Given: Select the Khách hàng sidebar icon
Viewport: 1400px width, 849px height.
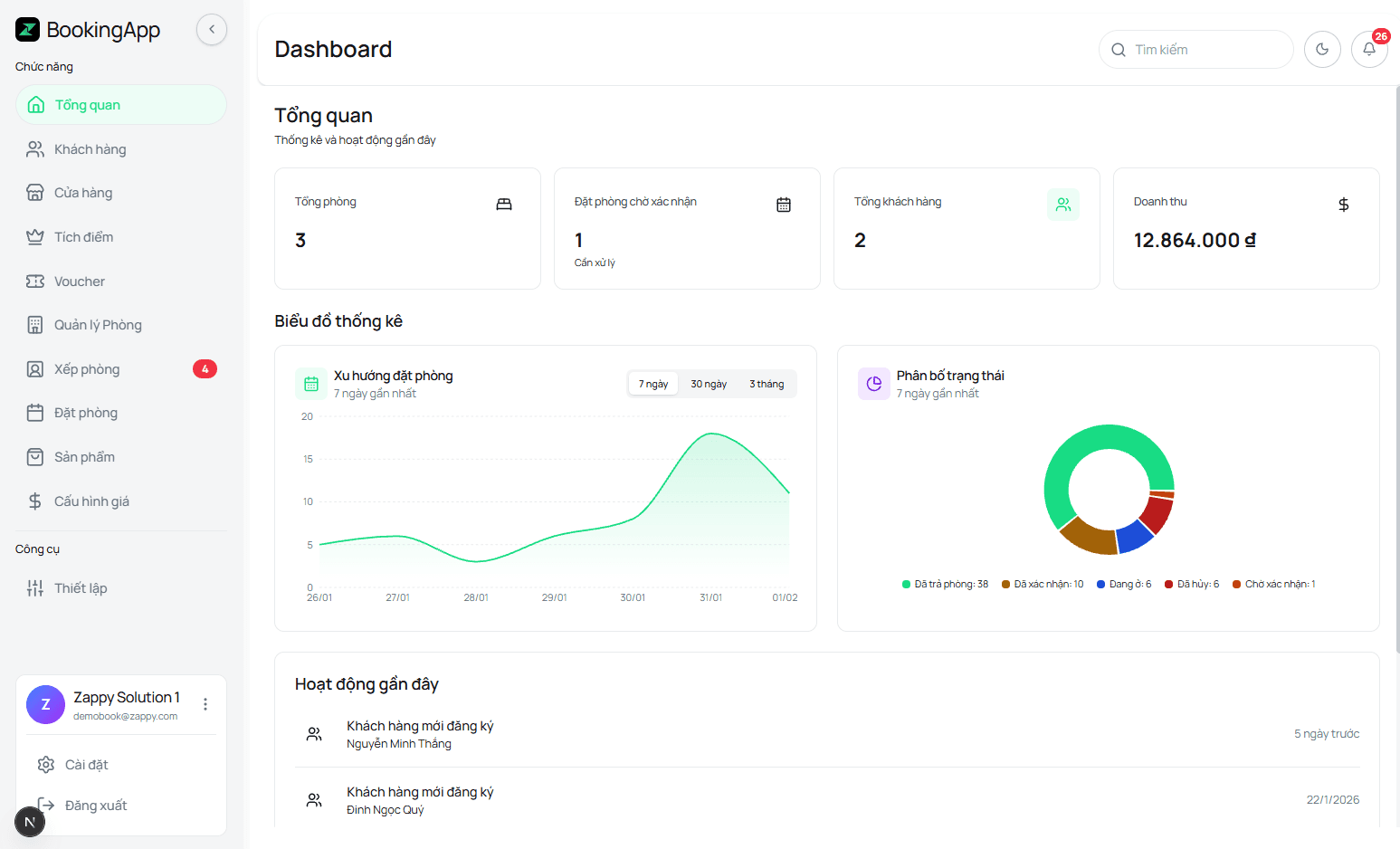Looking at the screenshot, I should [x=34, y=148].
